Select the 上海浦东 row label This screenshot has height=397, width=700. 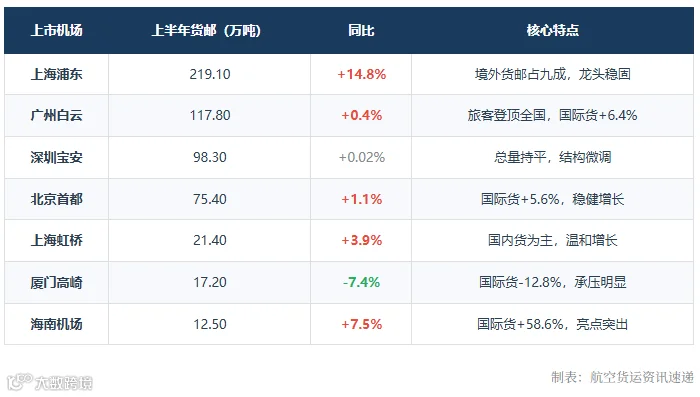[x=57, y=74]
